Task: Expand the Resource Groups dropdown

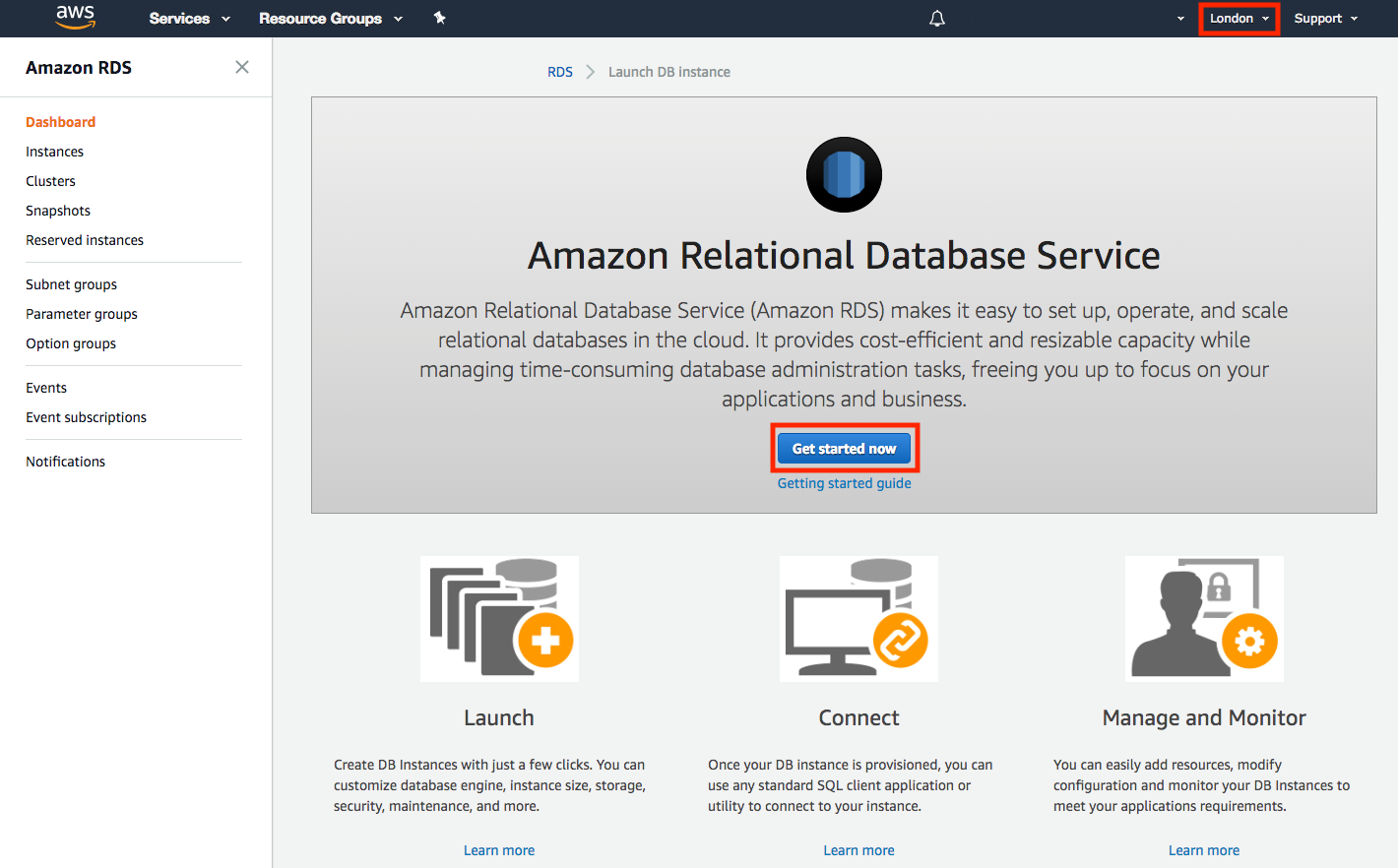Action: click(331, 19)
